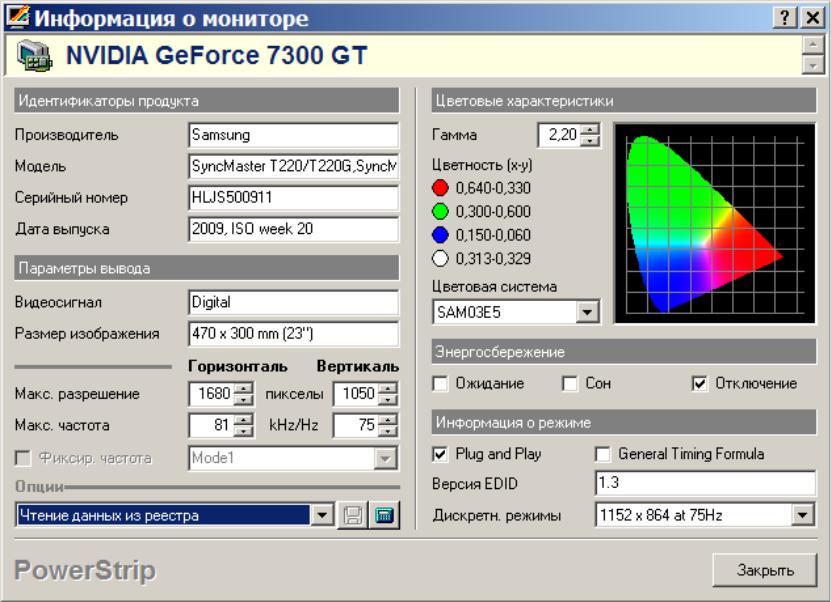Screen dimensions: 831x602
Task: Click the teal calculator icon button
Action: pyautogui.click(x=384, y=515)
